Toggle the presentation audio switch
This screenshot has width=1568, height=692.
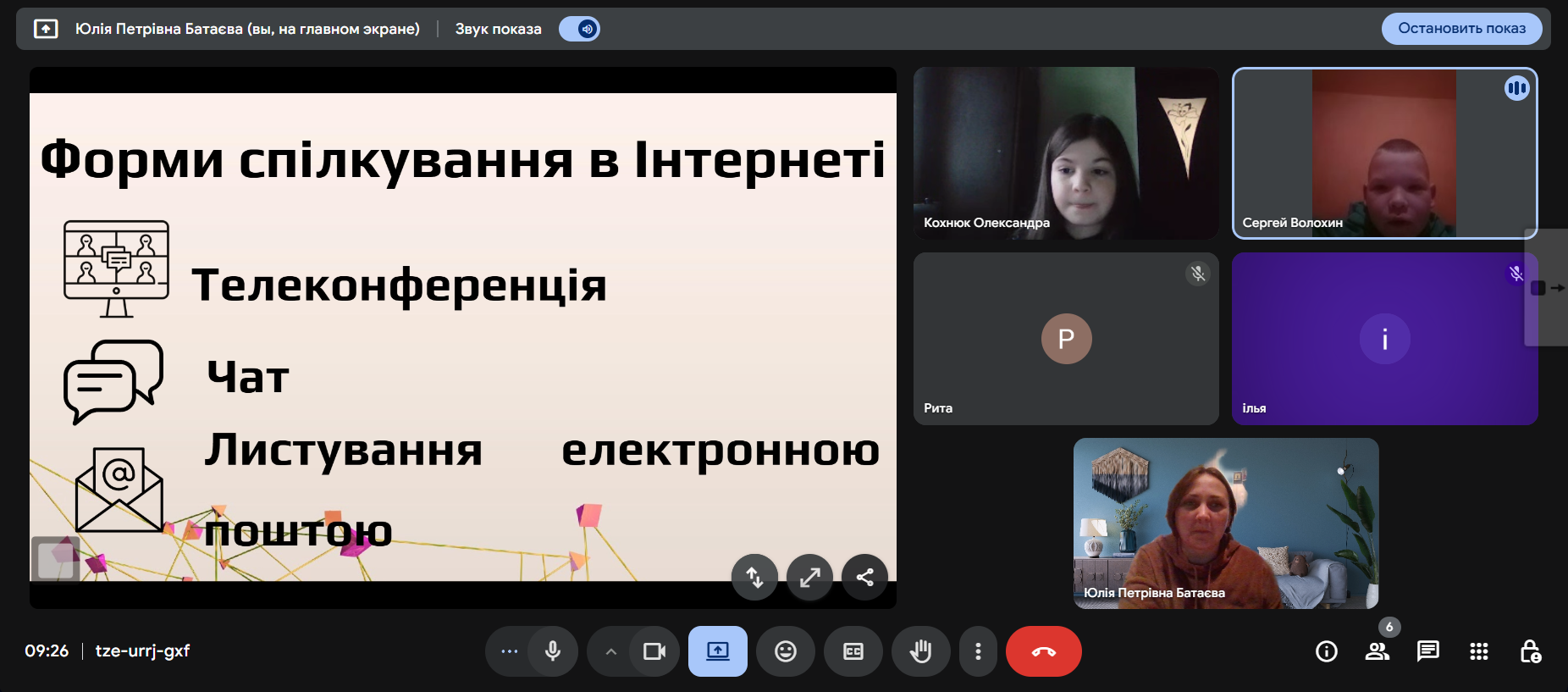[x=580, y=29]
